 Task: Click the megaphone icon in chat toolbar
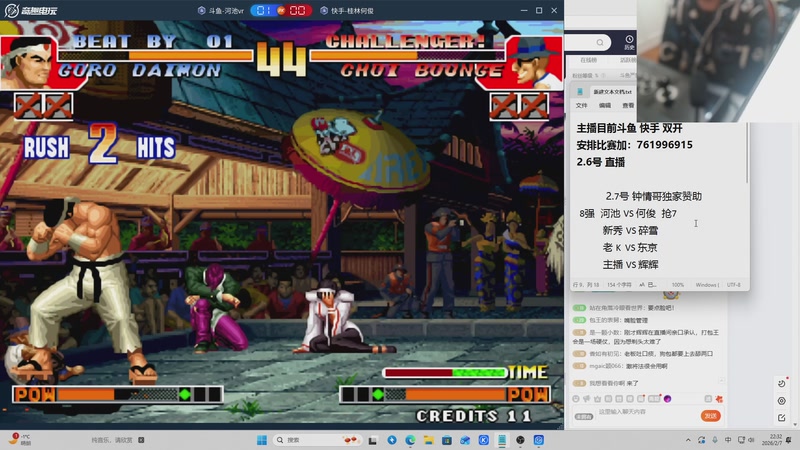(x=587, y=398)
